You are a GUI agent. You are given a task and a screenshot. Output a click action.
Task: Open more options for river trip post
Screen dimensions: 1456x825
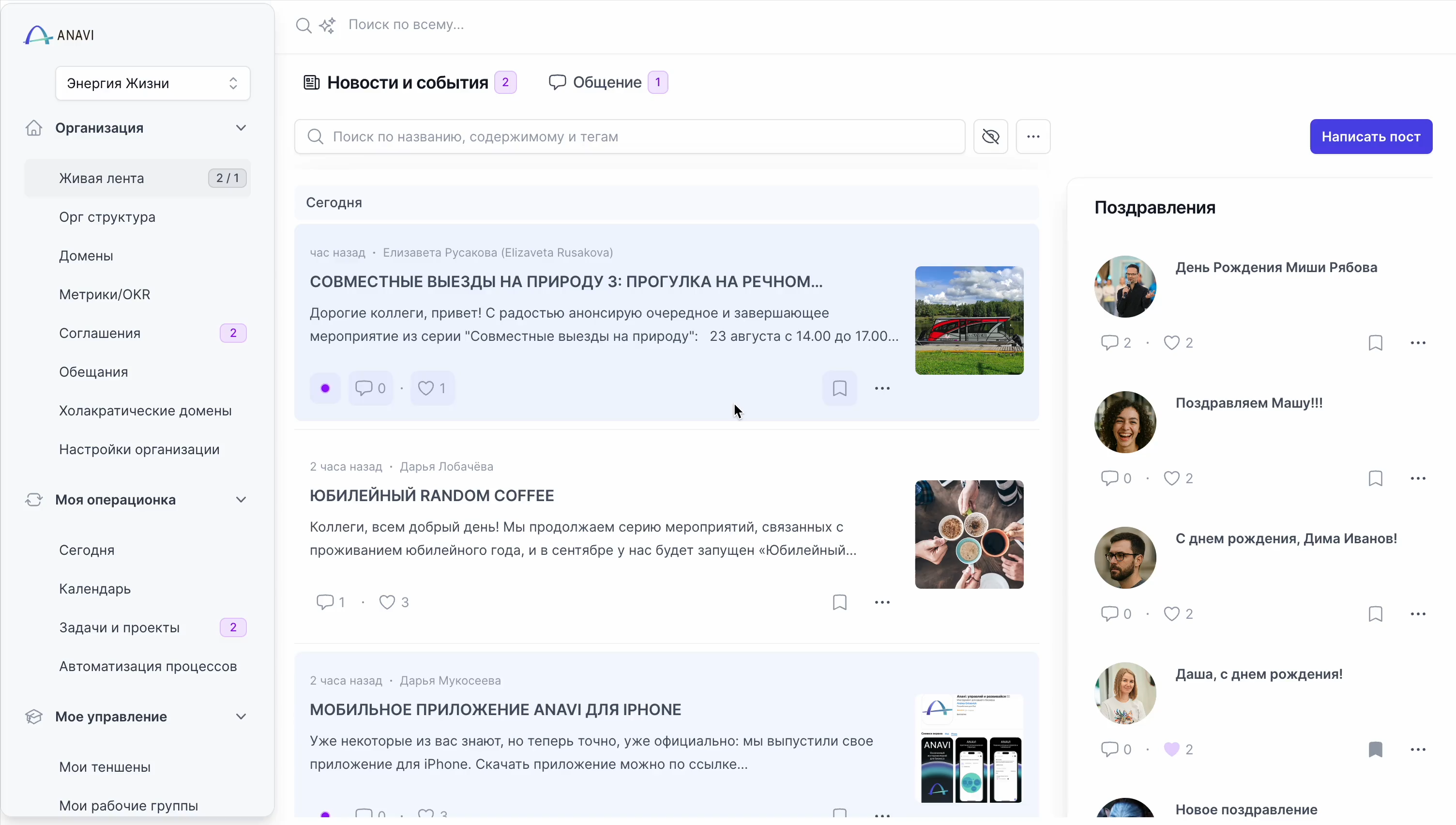coord(882,389)
